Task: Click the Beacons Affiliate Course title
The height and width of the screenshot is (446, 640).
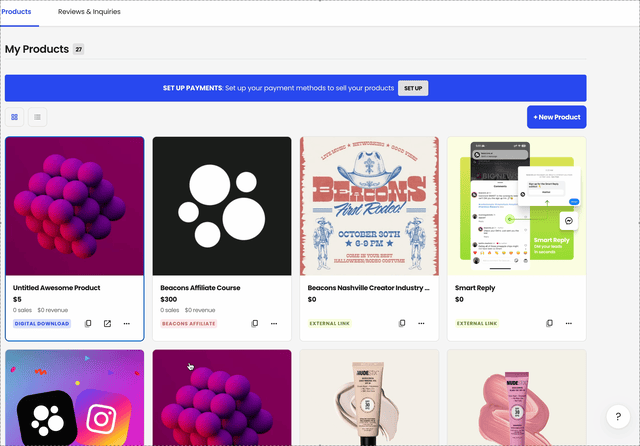Action: pos(200,288)
